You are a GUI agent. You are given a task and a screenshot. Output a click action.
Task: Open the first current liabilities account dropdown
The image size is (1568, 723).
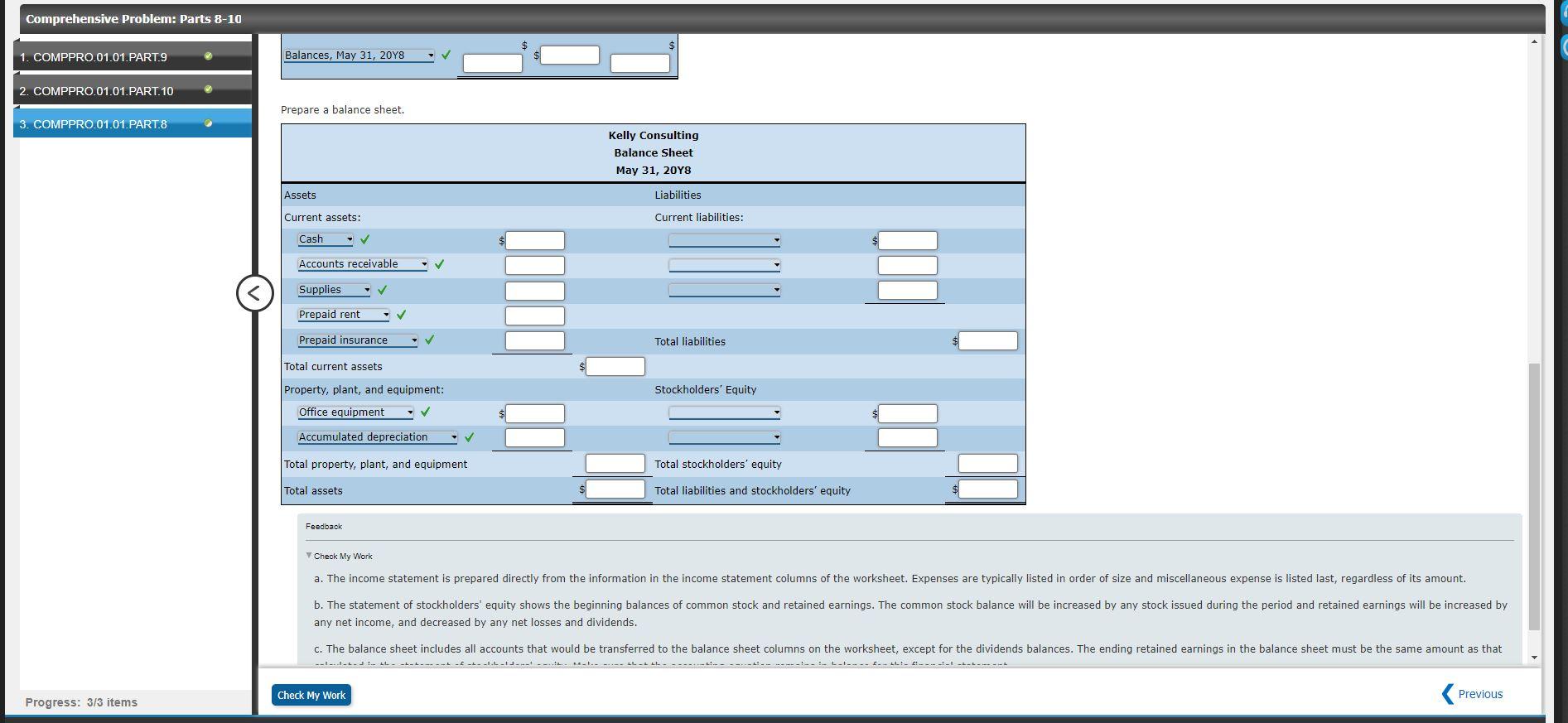tap(725, 240)
